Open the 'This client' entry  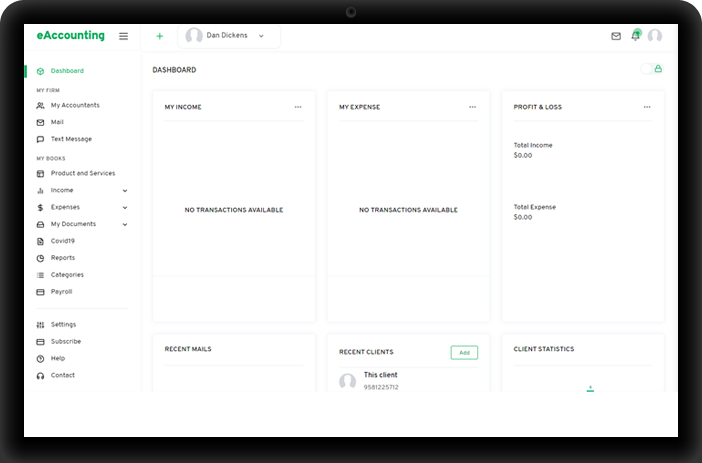point(381,375)
